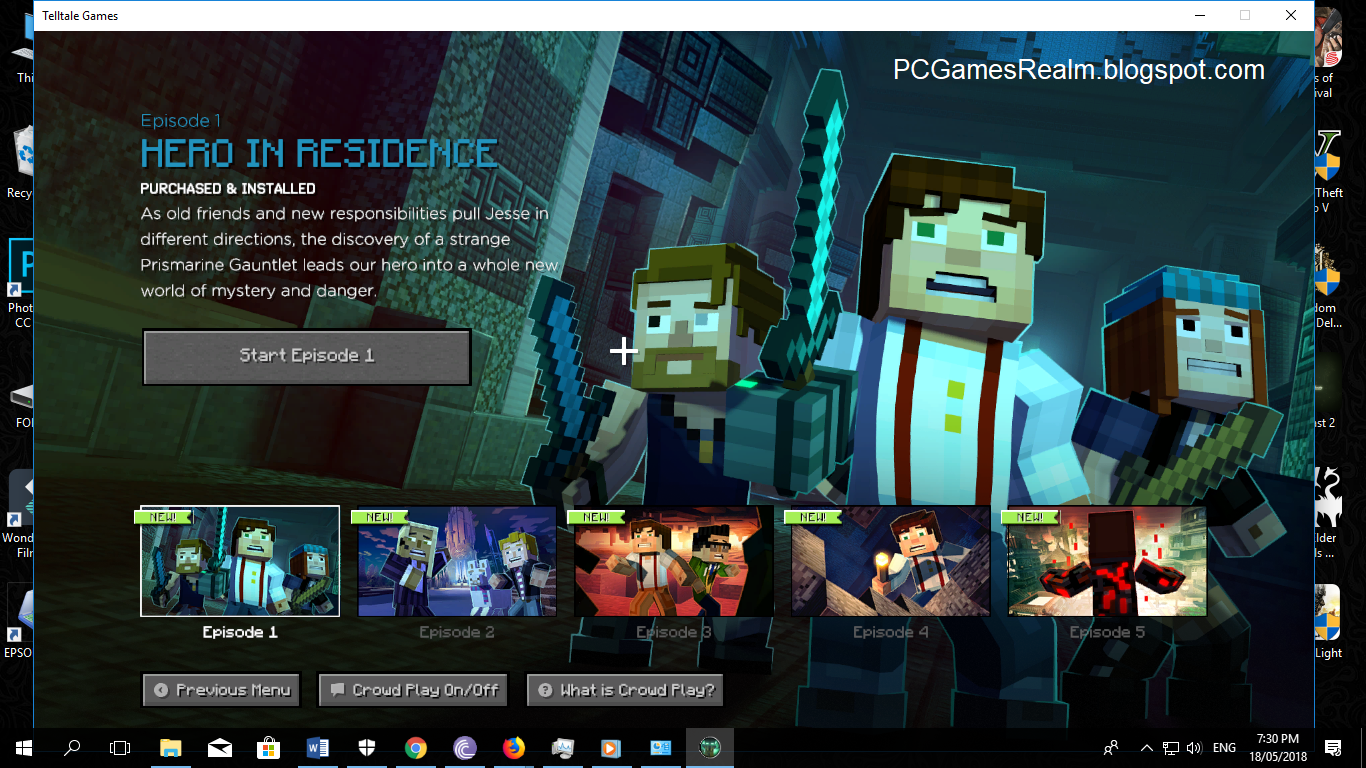
Task: Toggle Crowd Play On/Off
Action: click(x=413, y=690)
